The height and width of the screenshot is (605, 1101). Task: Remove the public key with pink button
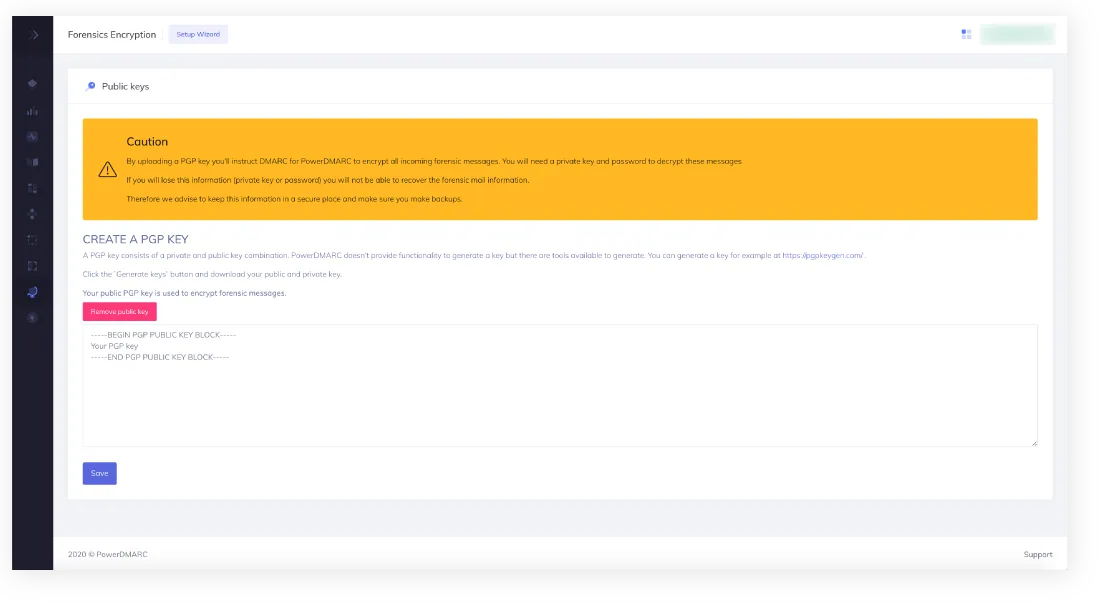click(119, 312)
